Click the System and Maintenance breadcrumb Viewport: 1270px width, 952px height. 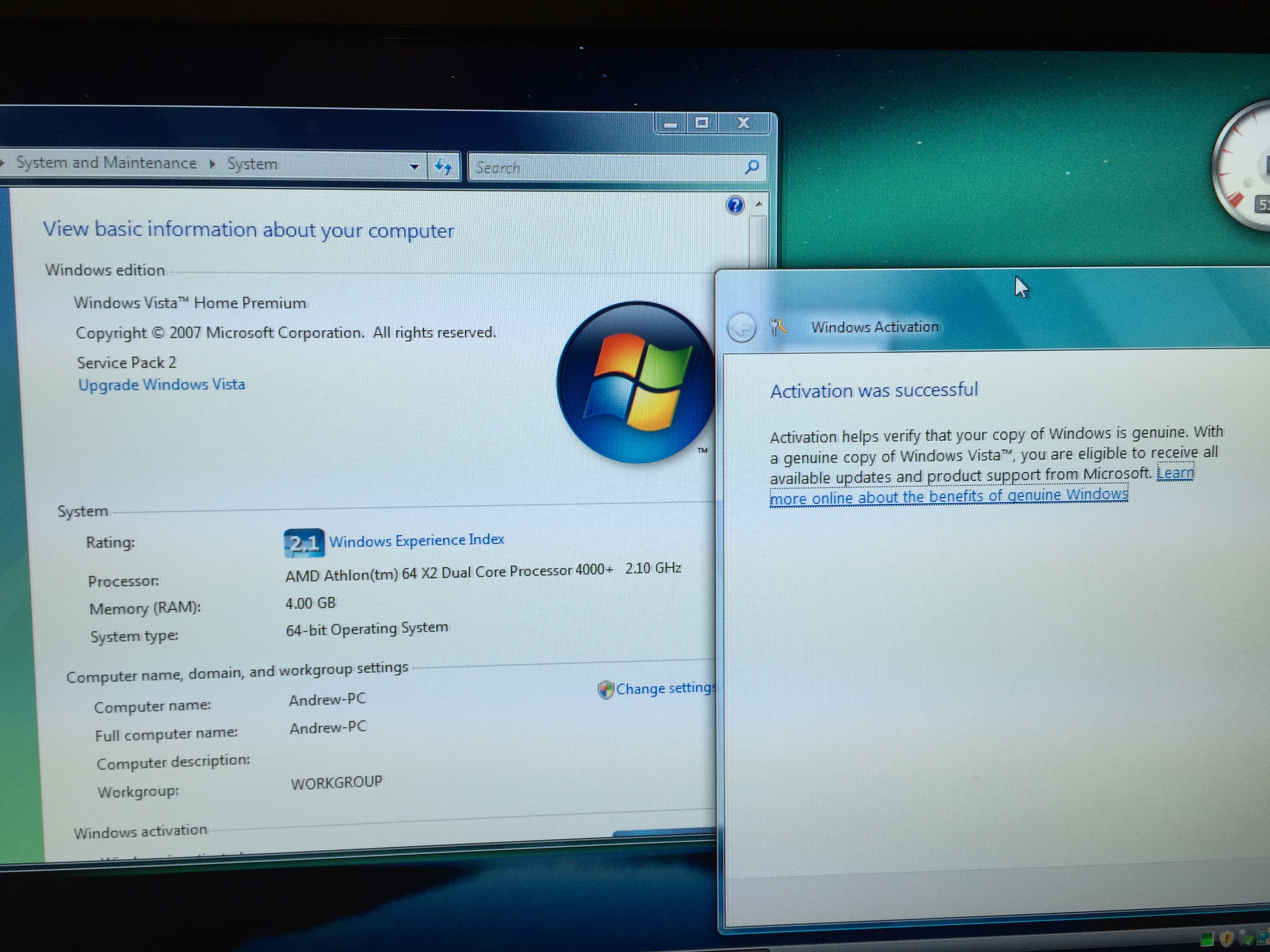(x=106, y=163)
